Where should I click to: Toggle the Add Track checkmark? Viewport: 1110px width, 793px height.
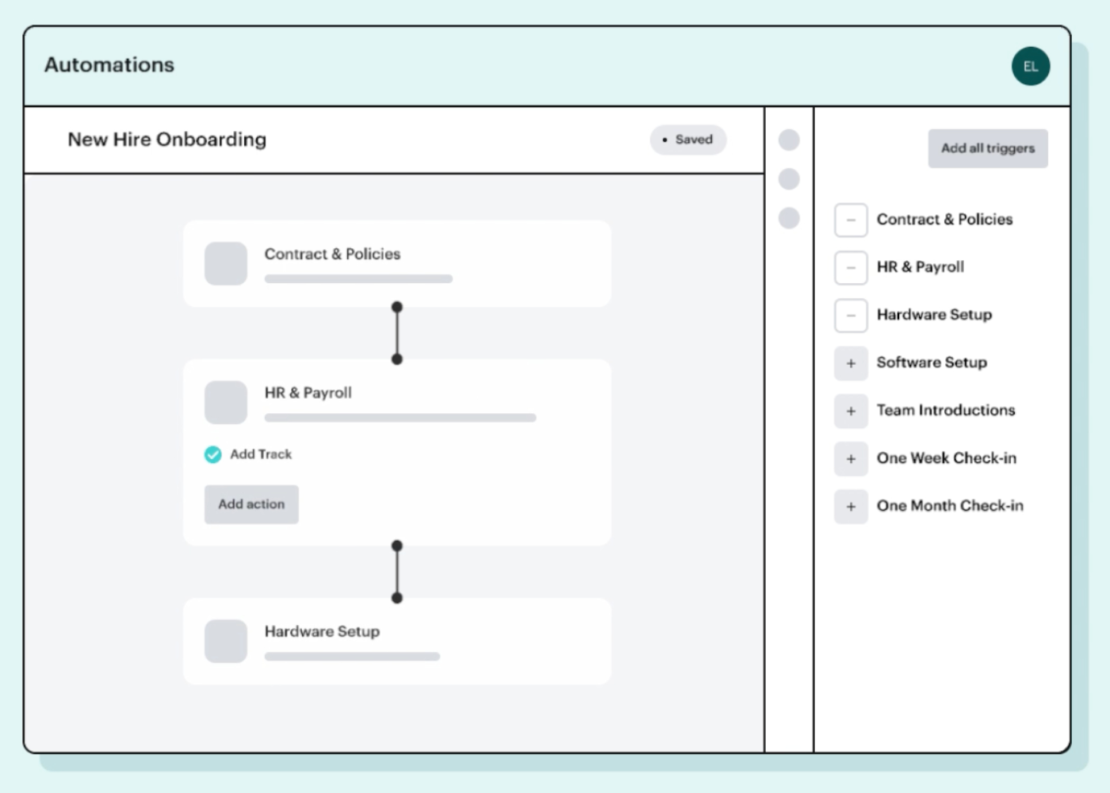pos(213,454)
